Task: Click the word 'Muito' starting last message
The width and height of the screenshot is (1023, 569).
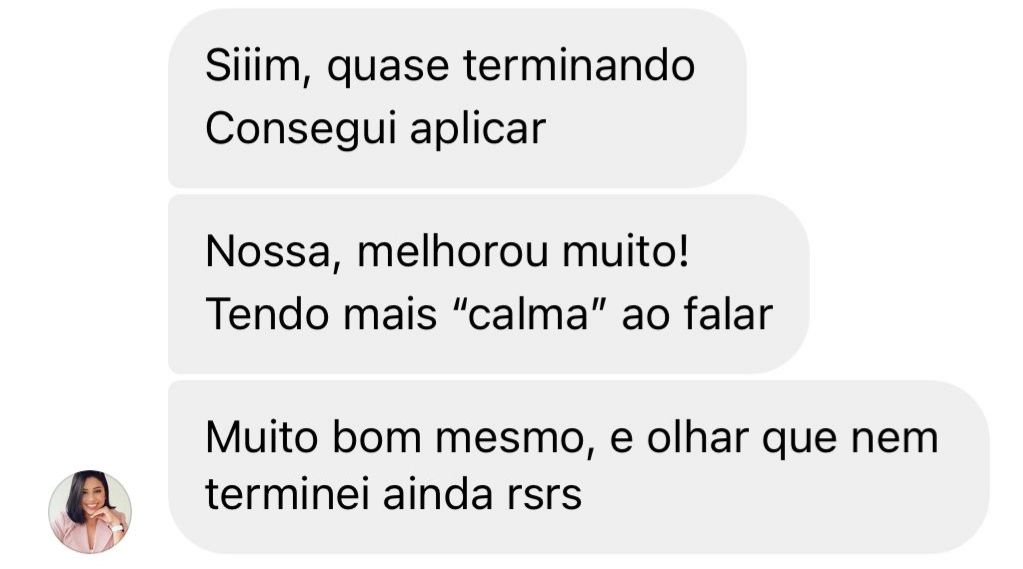Action: 262,437
